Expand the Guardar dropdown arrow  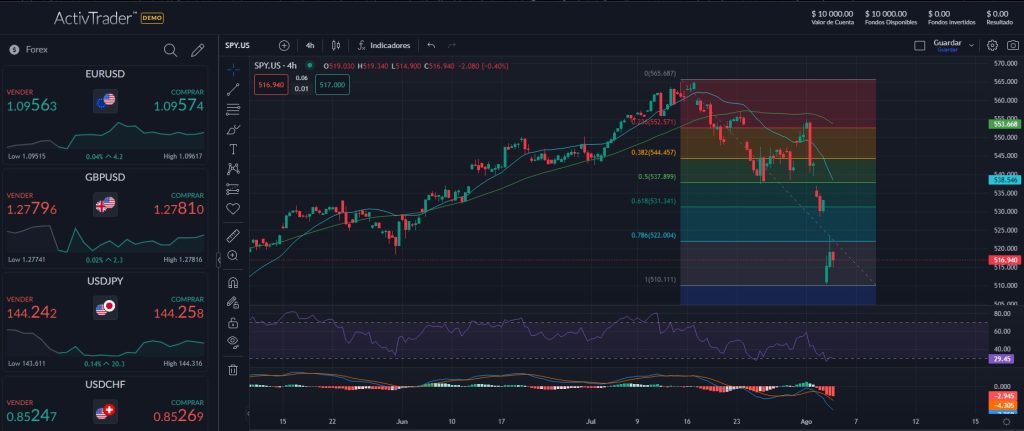click(969, 43)
